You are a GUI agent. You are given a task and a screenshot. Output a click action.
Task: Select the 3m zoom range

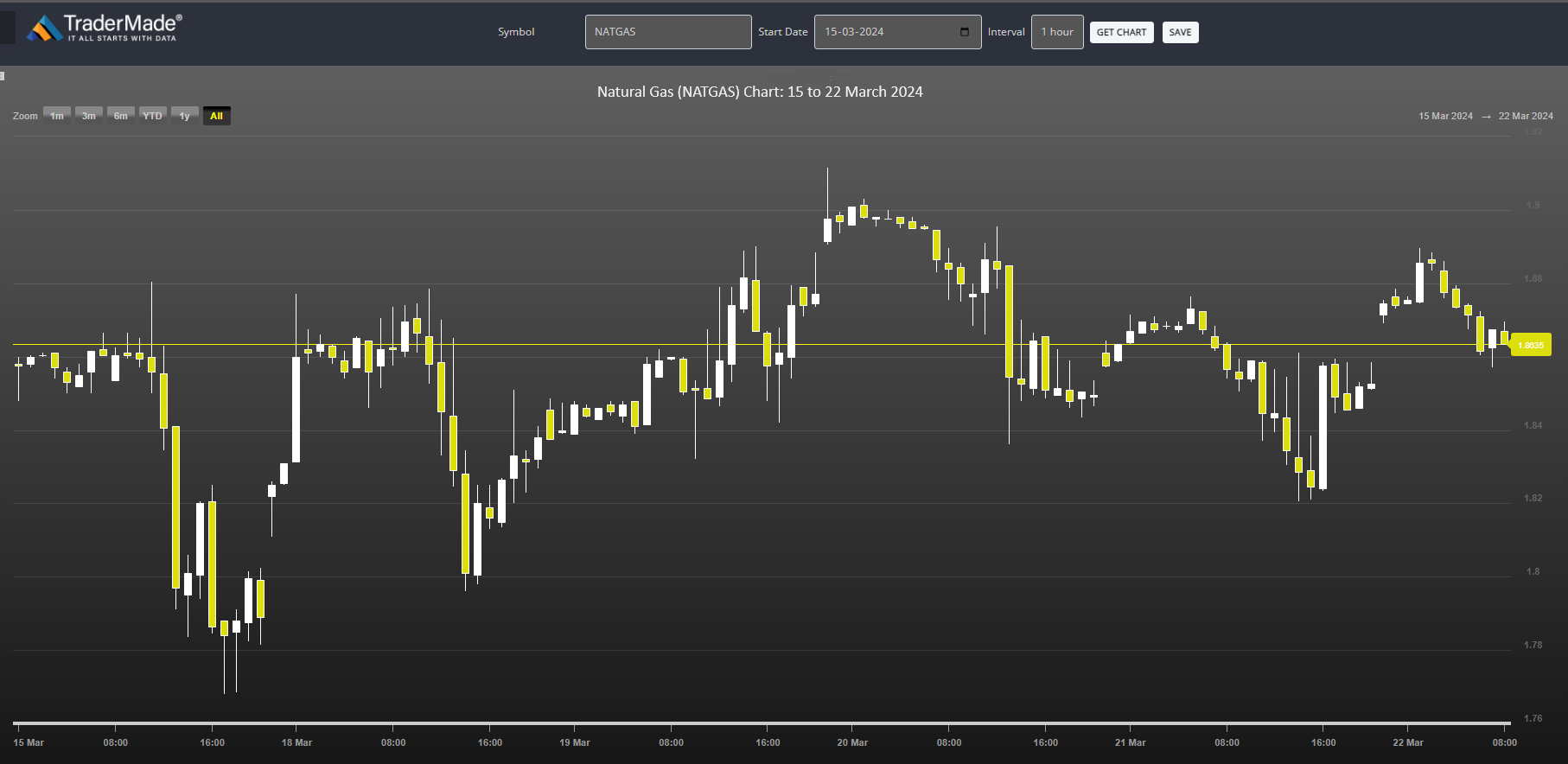(89, 116)
